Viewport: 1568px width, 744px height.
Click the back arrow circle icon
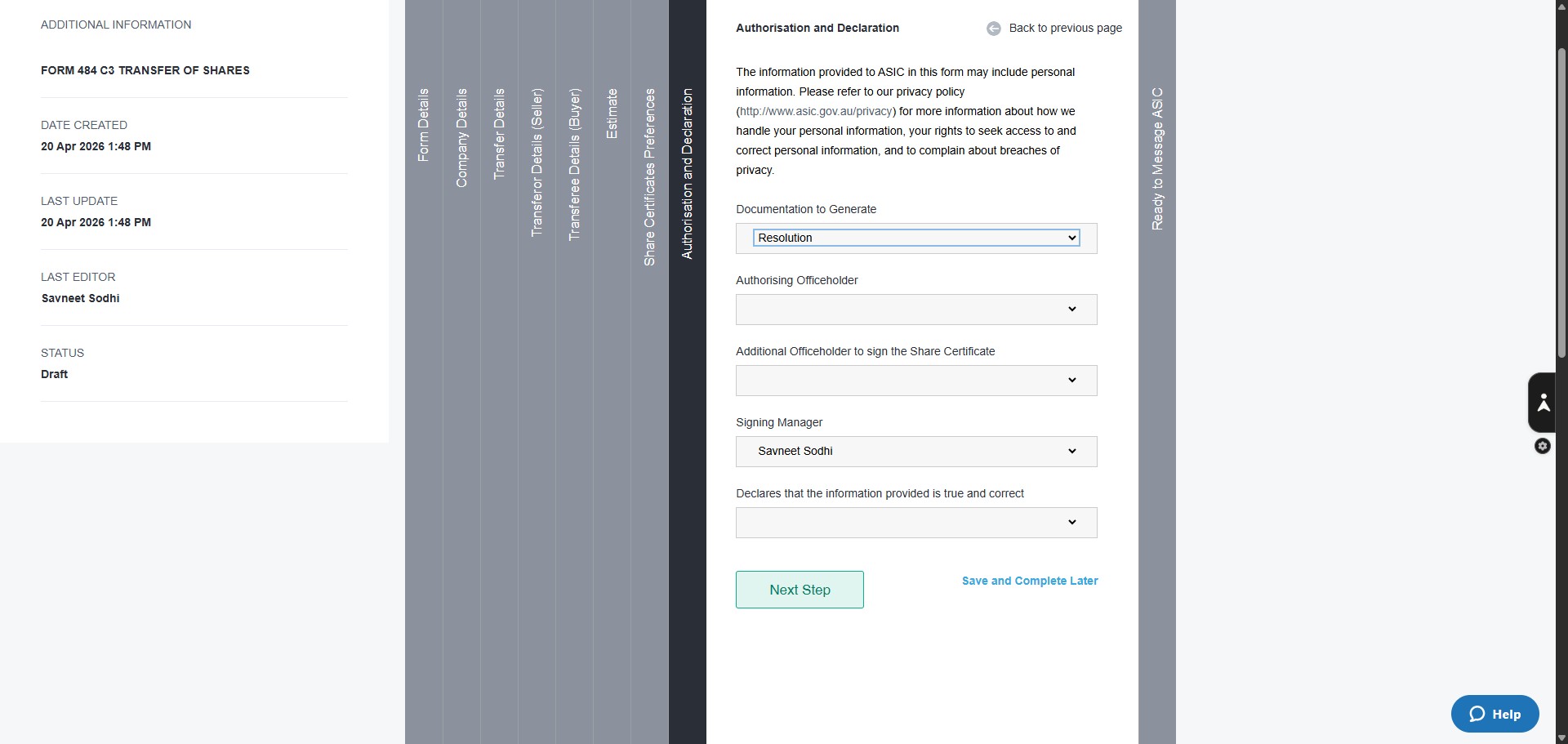993,29
